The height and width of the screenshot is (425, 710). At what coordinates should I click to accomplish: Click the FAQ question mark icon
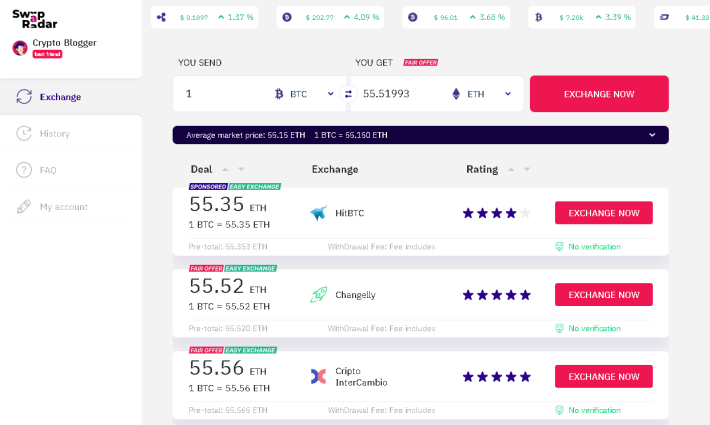coord(24,170)
